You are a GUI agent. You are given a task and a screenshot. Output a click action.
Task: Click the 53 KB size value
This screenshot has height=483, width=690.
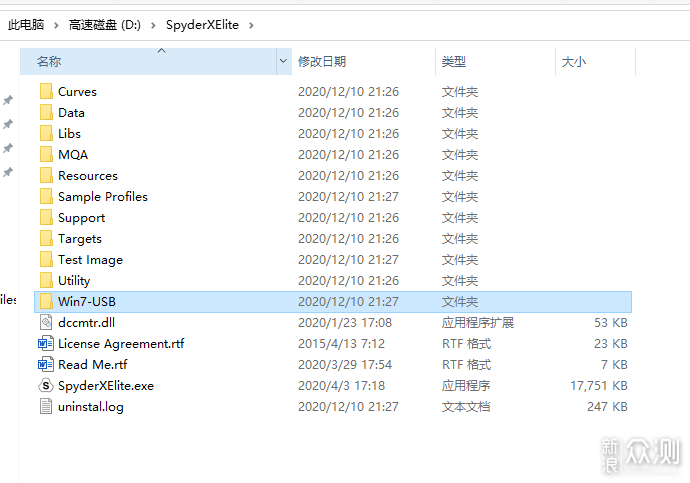pyautogui.click(x=611, y=322)
